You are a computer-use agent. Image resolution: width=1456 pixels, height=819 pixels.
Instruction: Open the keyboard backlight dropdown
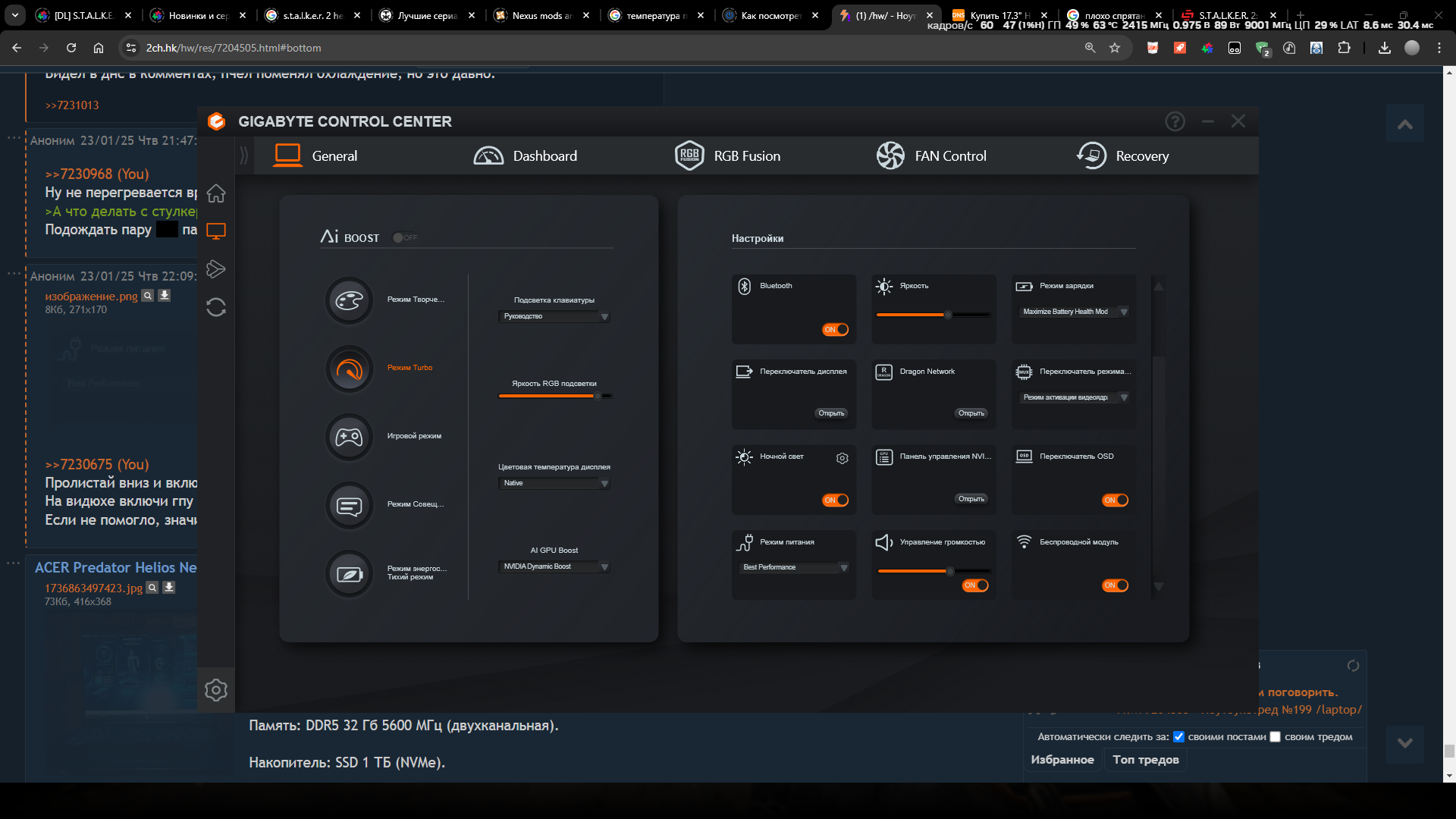tap(554, 316)
